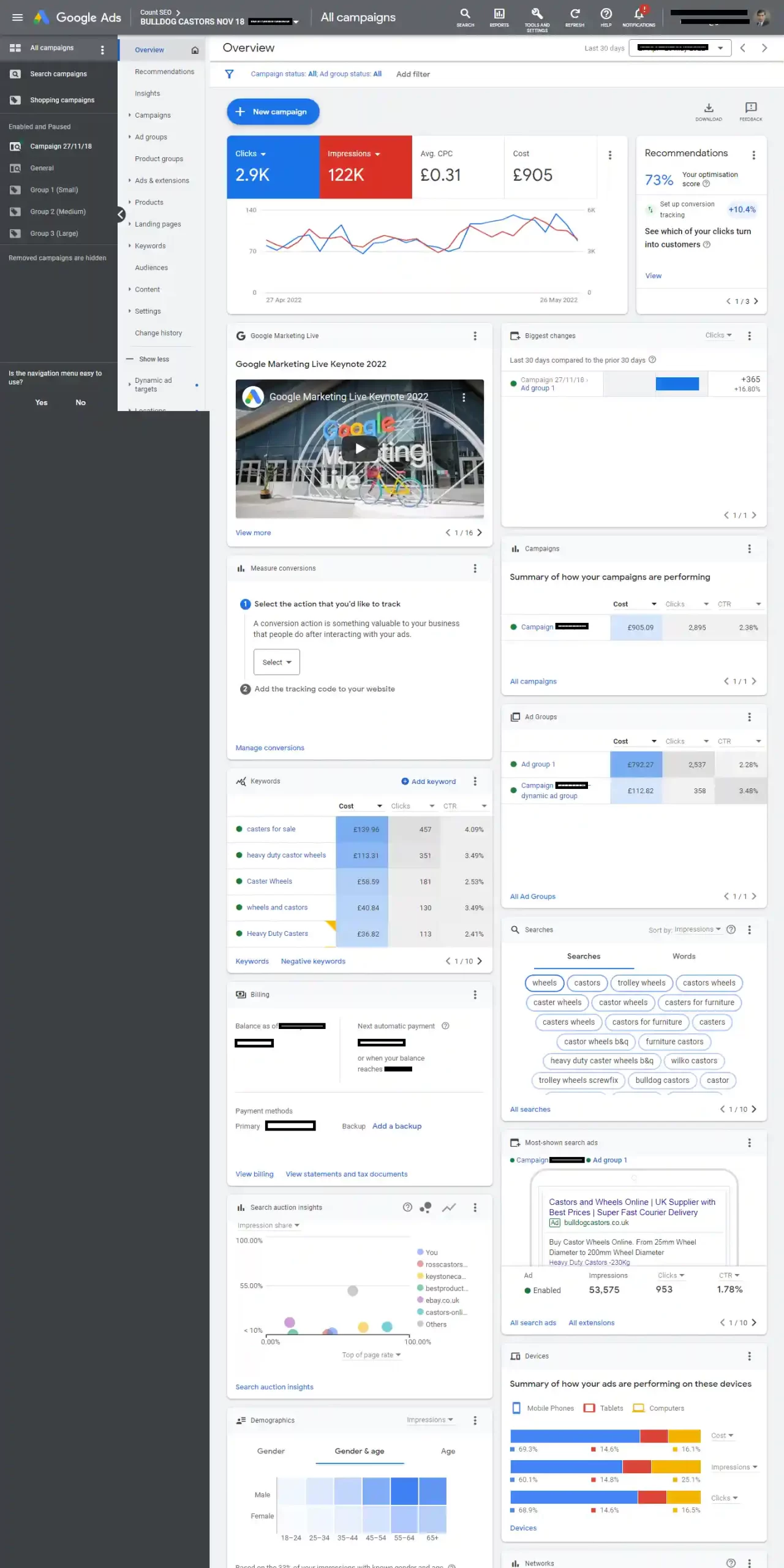Screen dimensions: 784x1568
Task: Toggle Mobile Phones legend in Devices
Action: click(x=543, y=1408)
